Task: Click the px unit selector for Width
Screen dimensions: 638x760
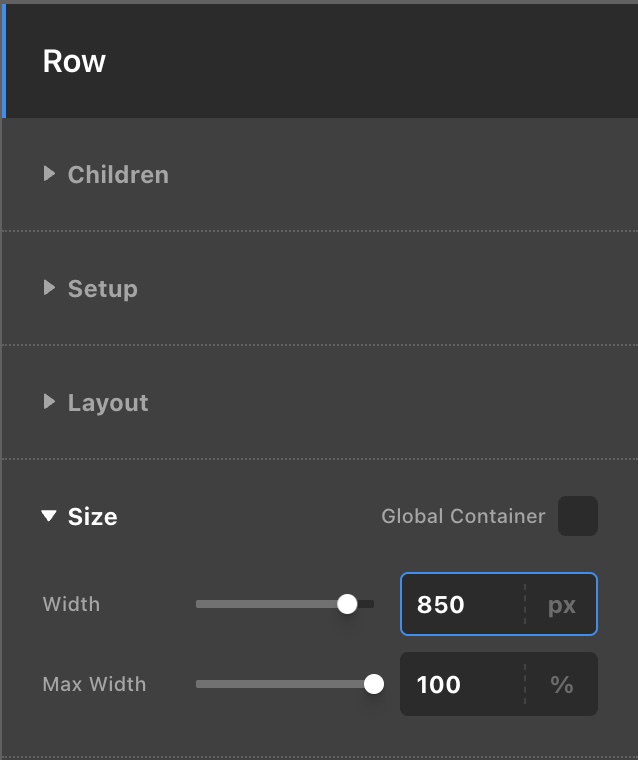Action: click(561, 604)
